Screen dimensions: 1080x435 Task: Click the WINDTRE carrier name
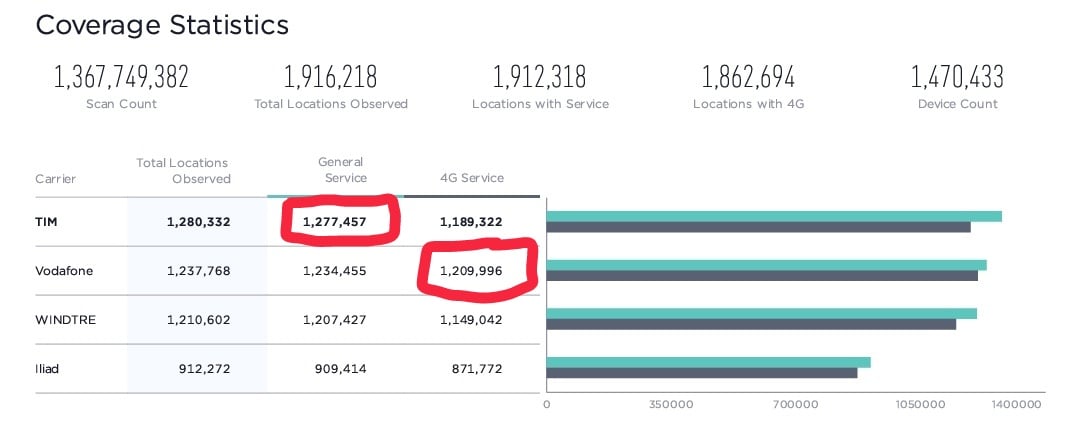pos(67,319)
